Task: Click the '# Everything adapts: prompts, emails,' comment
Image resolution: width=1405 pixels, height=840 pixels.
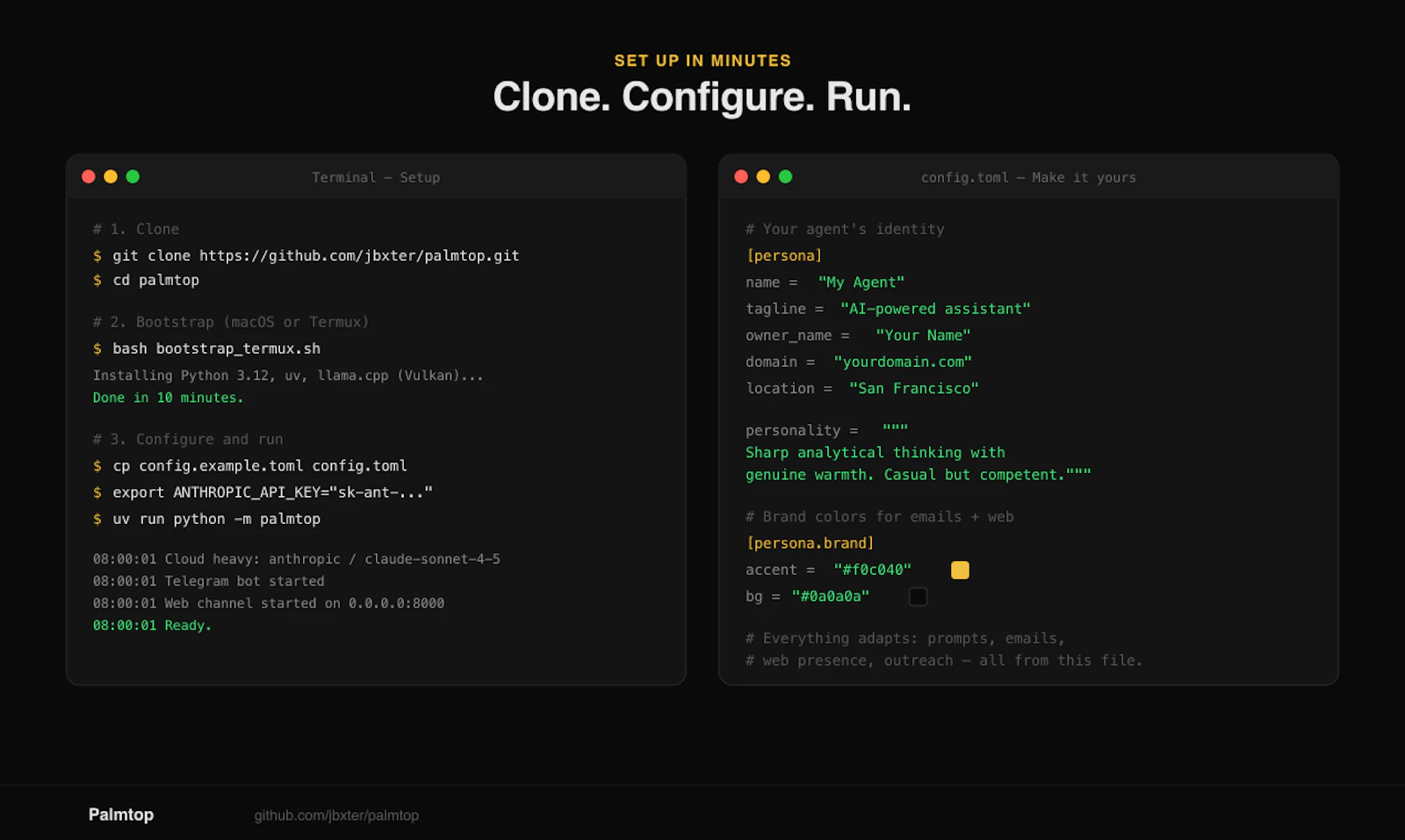Action: pos(904,639)
